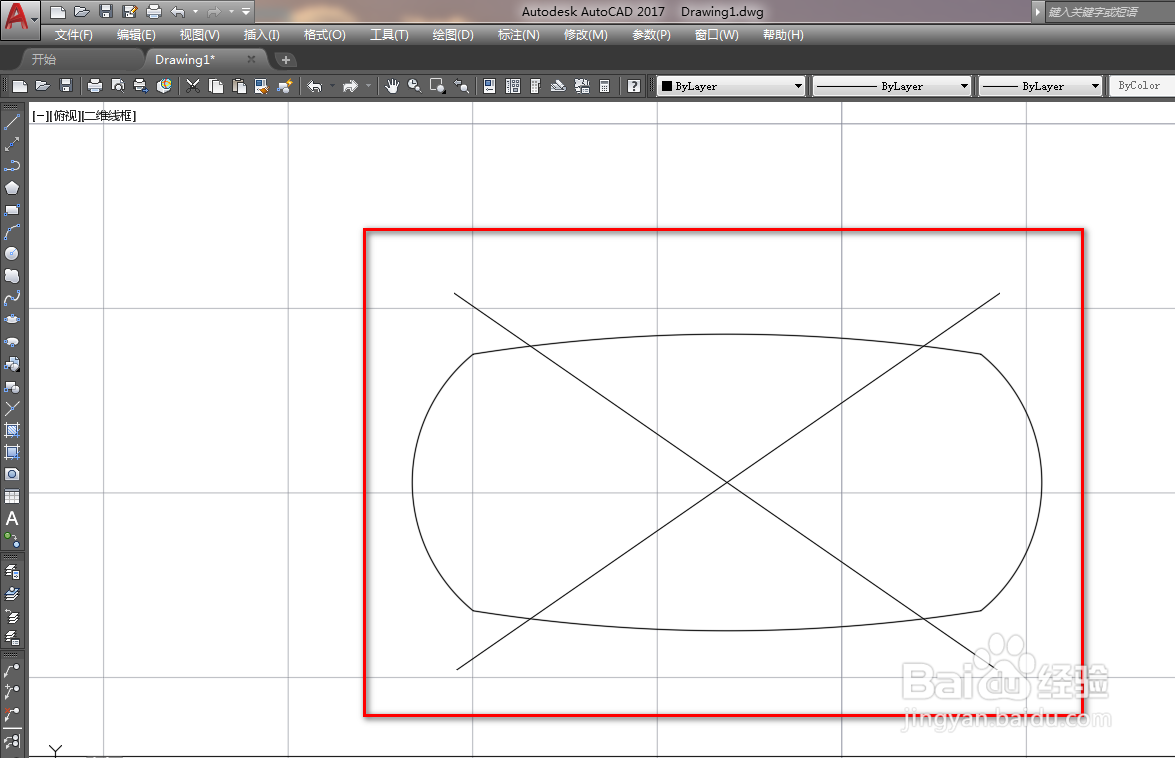Select the Polygon tool
This screenshot has width=1175, height=758.
[x=12, y=188]
